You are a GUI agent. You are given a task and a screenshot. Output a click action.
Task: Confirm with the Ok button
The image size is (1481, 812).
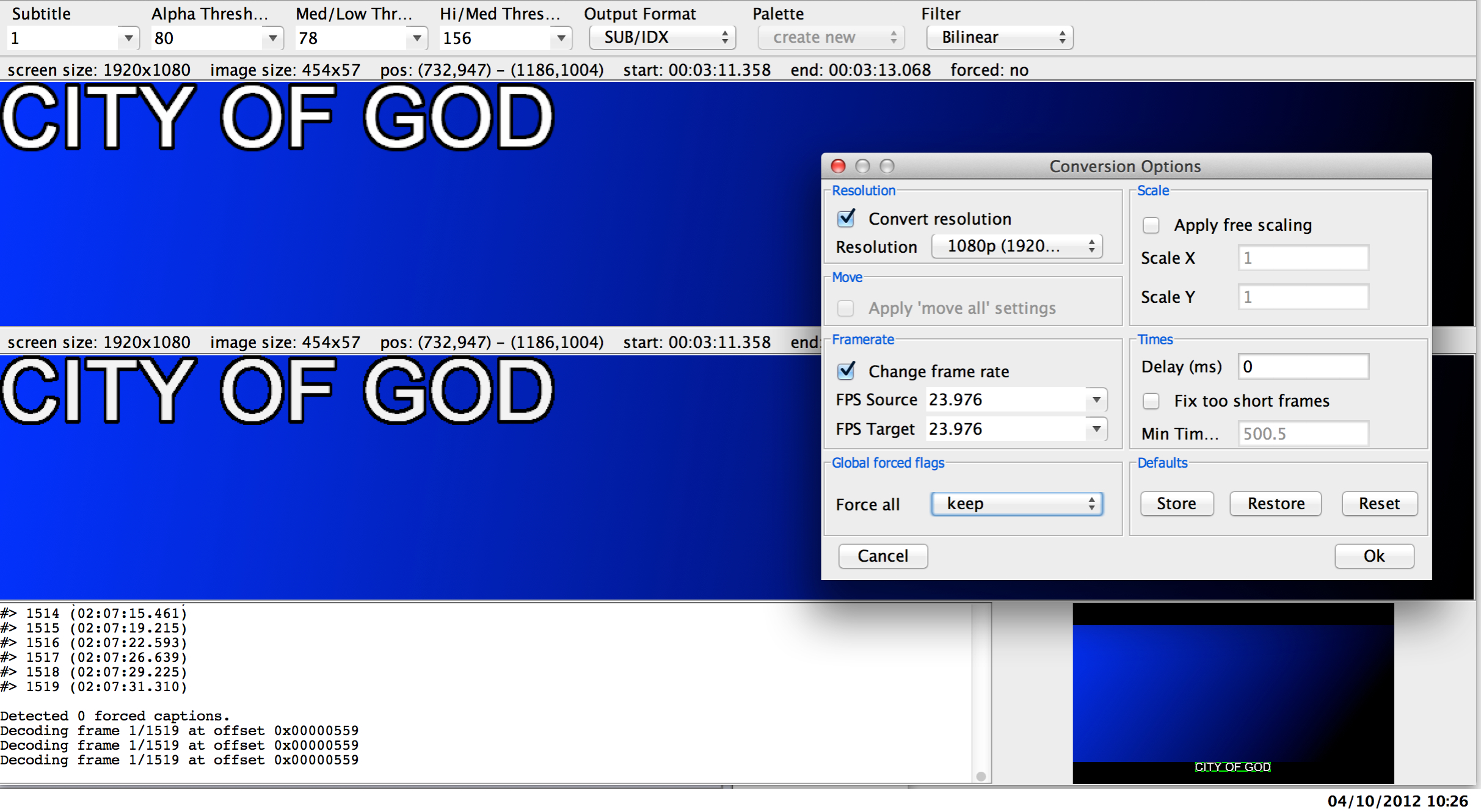[x=1374, y=556]
